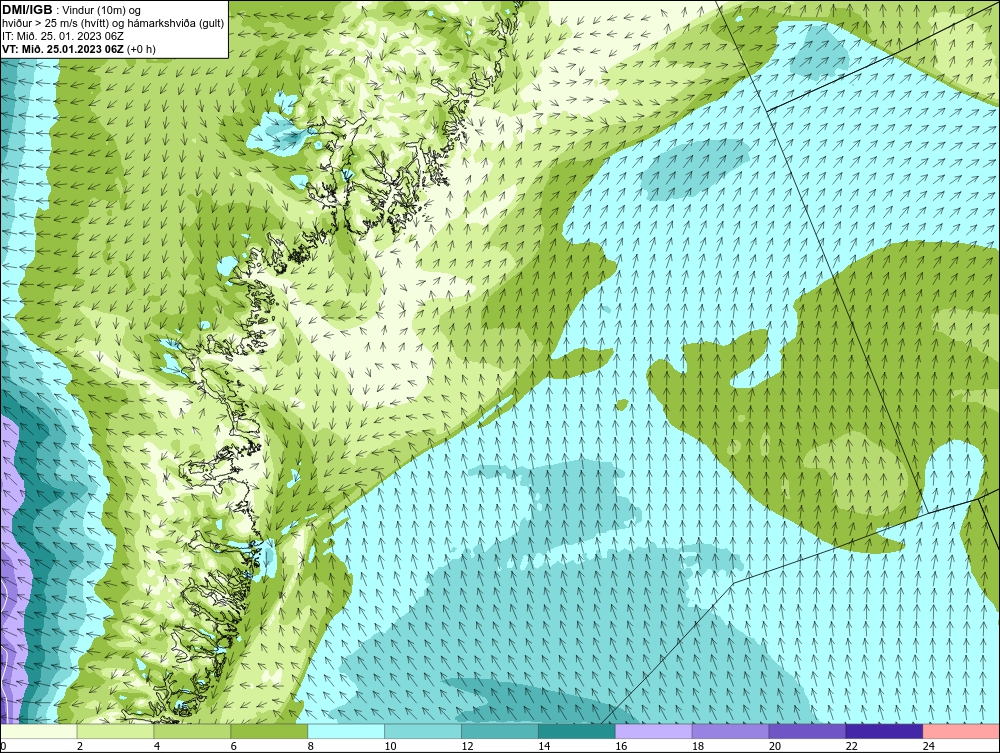Click the 'VT: Mið. 25.01.2023 06Z (+0 h)' line
1000x753 pixels.
tap(78, 48)
